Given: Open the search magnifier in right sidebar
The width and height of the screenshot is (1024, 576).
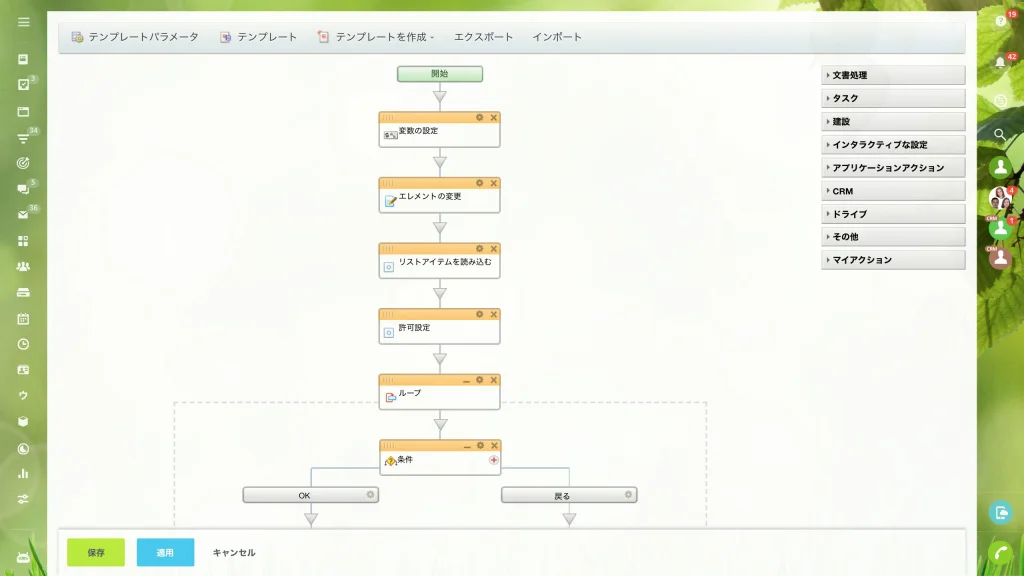Looking at the screenshot, I should pyautogui.click(x=1000, y=135).
